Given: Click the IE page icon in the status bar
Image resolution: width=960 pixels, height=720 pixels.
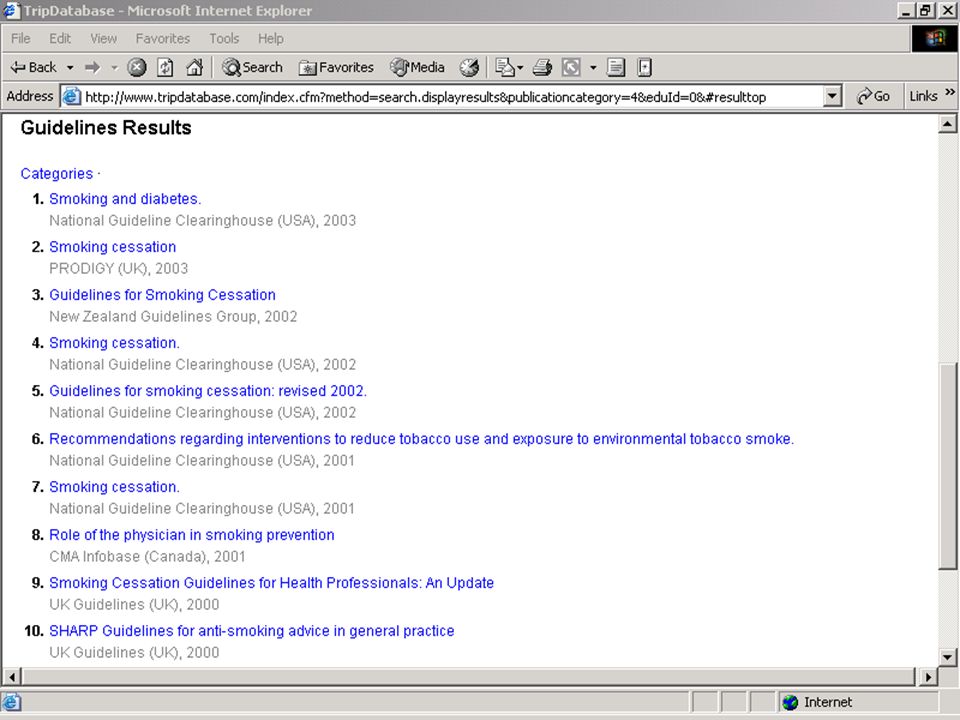Looking at the screenshot, I should (11, 702).
